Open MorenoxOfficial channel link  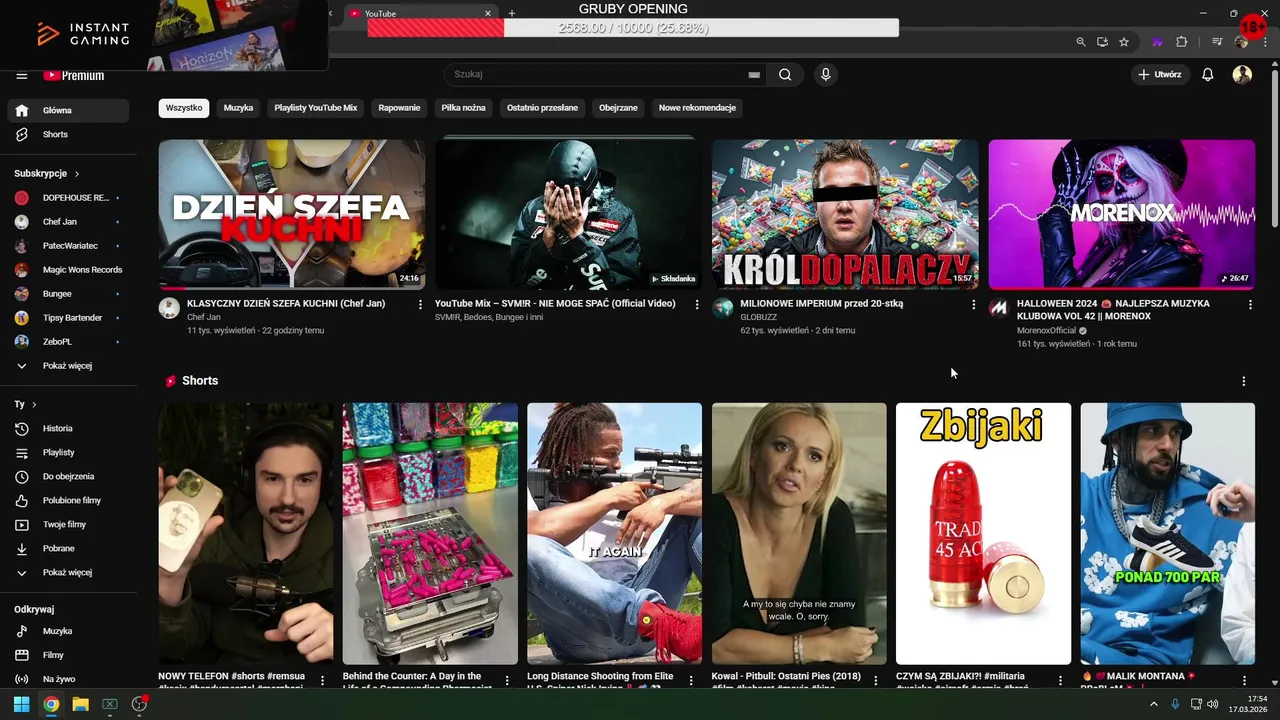click(x=1046, y=330)
